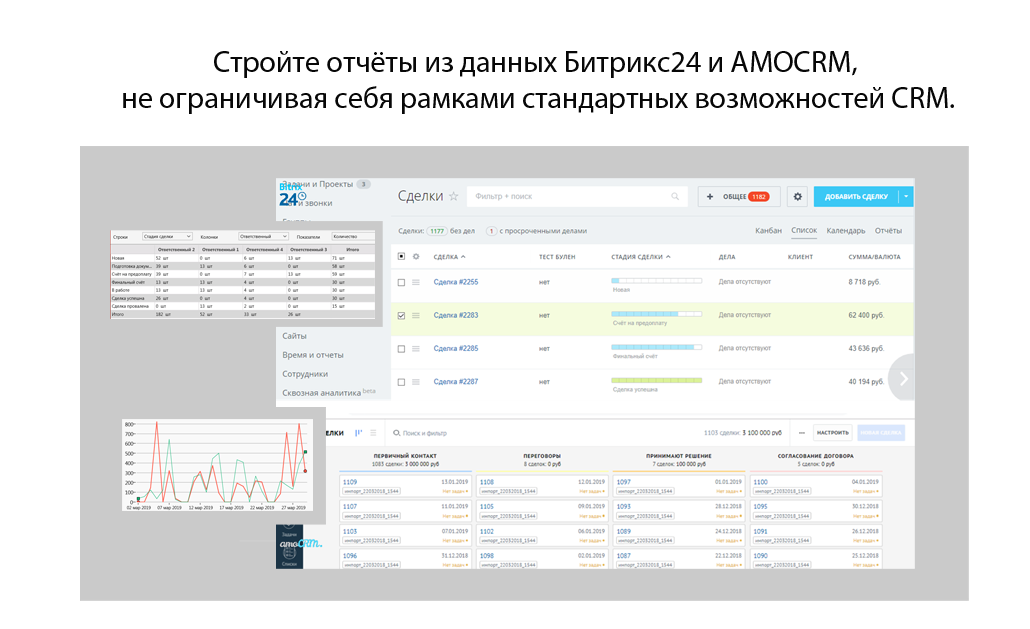Expand the arrow beside ДОБАВИТЬ СДЕЛКУ
The image size is (1030, 629).
(906, 196)
